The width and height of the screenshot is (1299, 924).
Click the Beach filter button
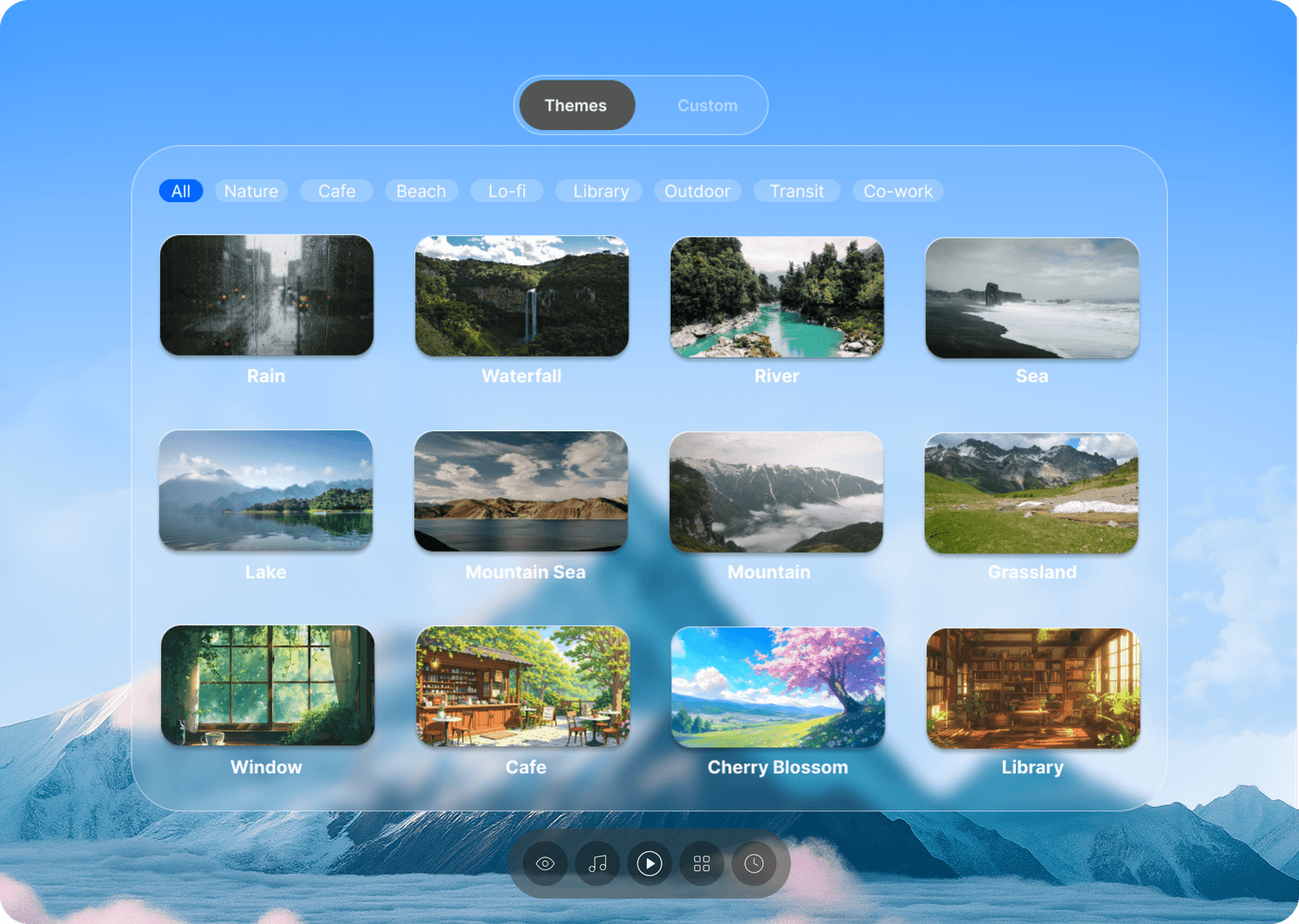click(420, 191)
